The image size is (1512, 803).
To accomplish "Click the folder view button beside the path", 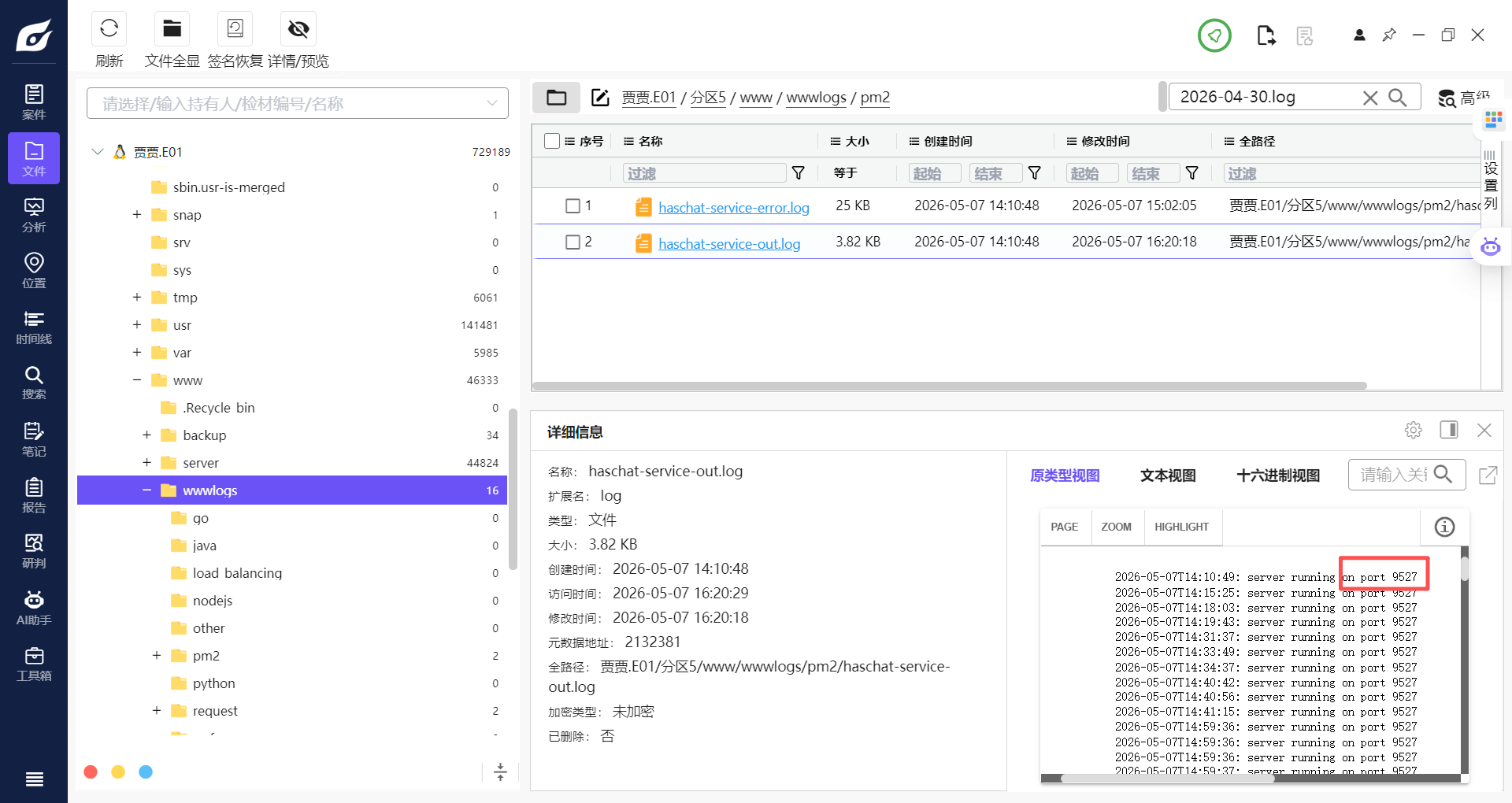I will coord(557,98).
